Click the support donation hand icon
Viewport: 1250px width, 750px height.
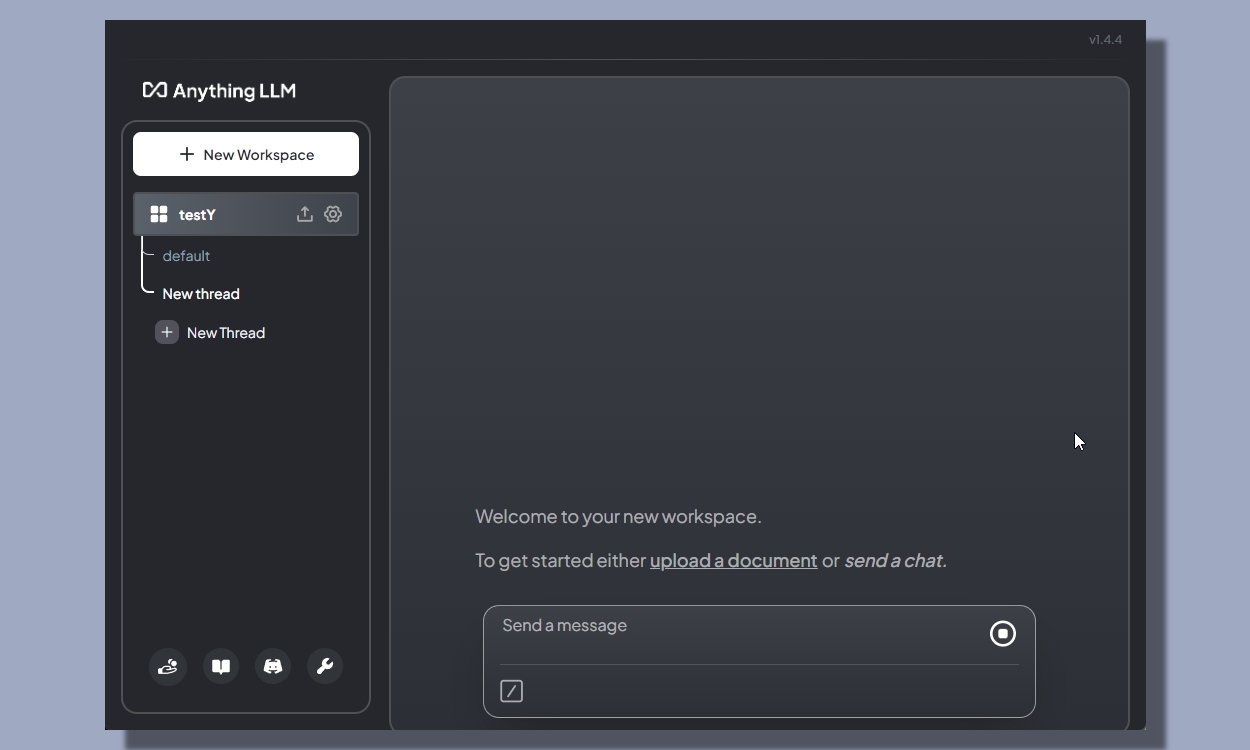[x=168, y=666]
